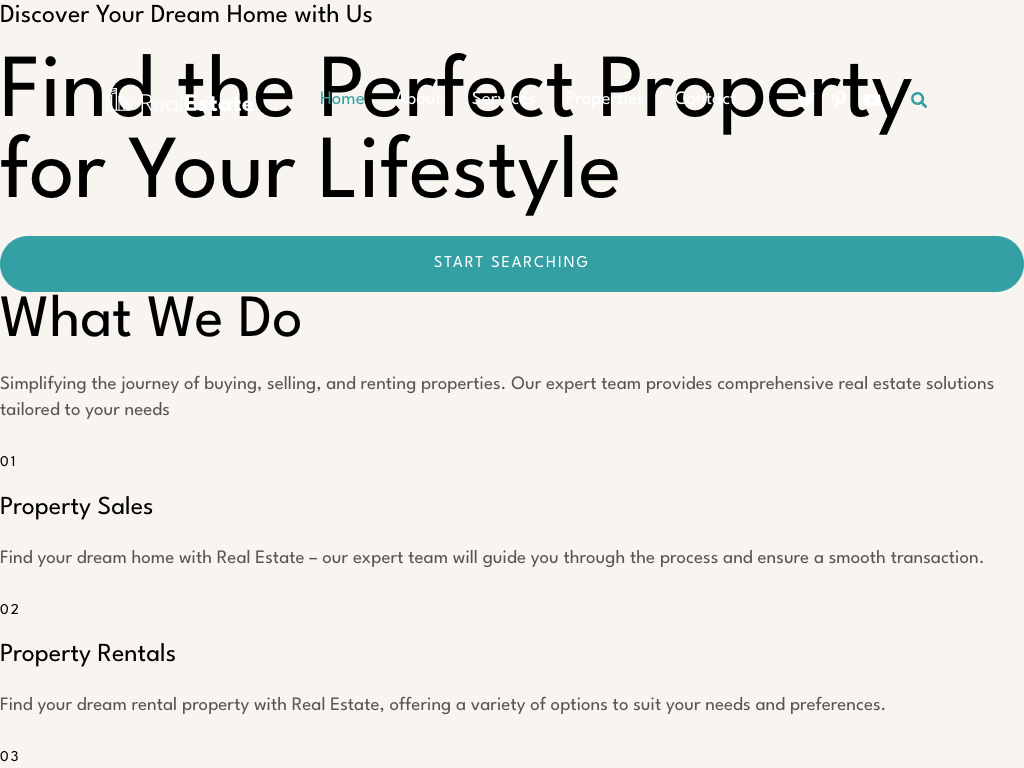Select the Property Sales heading
This screenshot has height=768, width=1024.
[76, 506]
